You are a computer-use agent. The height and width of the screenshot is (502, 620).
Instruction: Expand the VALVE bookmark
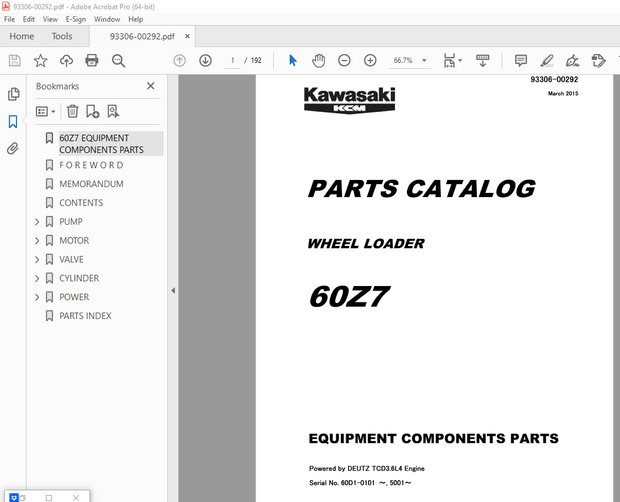pos(37,260)
